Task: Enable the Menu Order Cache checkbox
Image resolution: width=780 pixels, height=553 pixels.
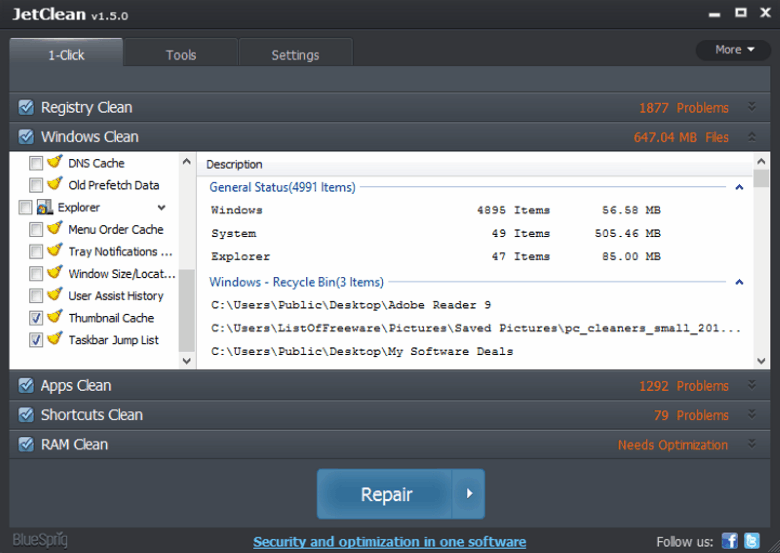Action: (36, 229)
